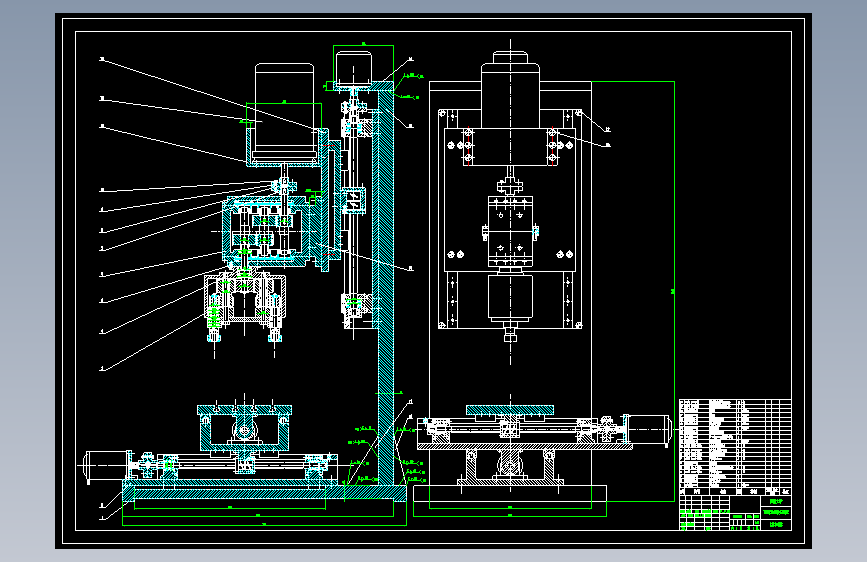Select the multi-spindle drill head in side view
This screenshot has height=562, width=867.
(244, 303)
